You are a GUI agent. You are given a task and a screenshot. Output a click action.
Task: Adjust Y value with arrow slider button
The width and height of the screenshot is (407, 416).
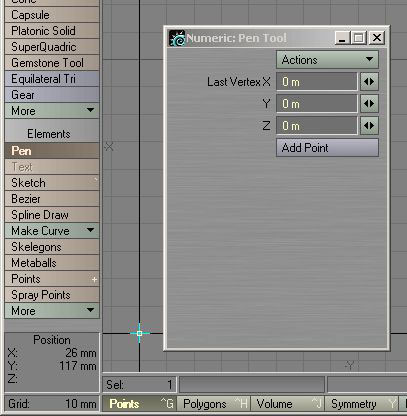pyautogui.click(x=369, y=104)
